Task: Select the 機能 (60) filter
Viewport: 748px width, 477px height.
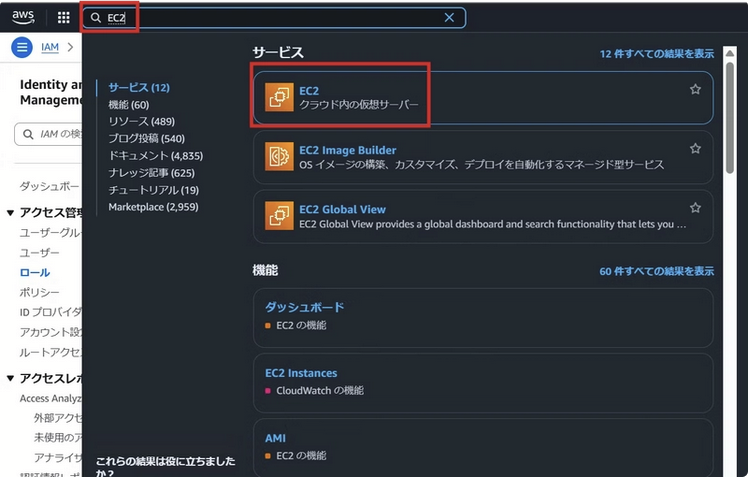Action: click(x=129, y=105)
